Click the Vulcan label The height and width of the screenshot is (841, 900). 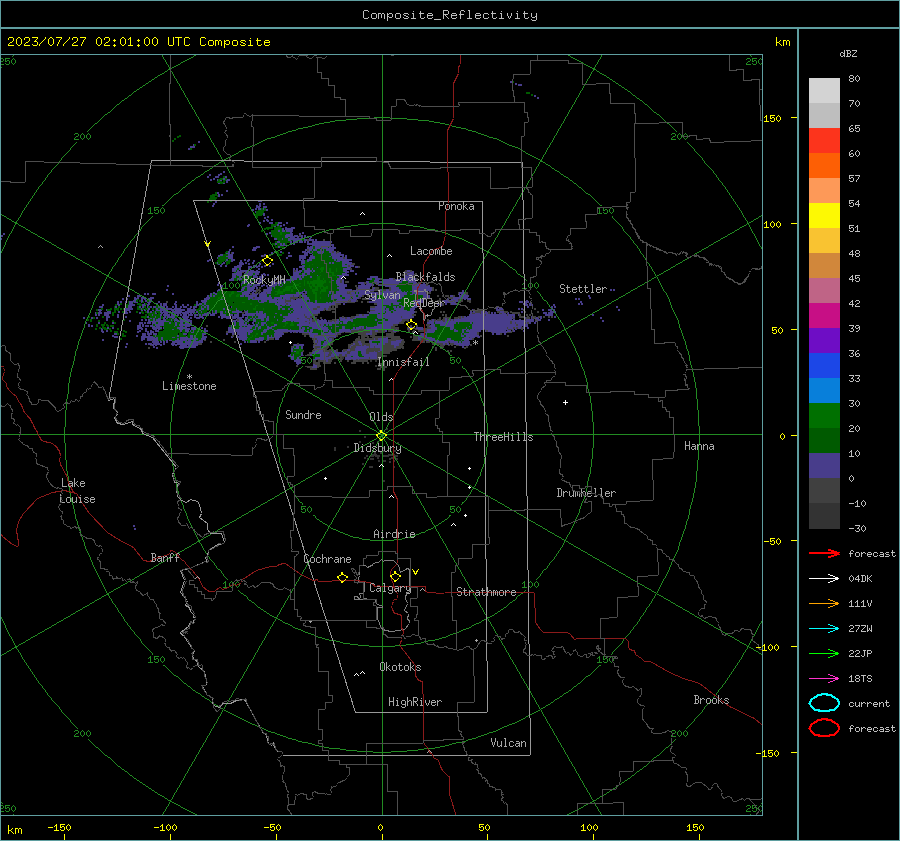coord(508,743)
